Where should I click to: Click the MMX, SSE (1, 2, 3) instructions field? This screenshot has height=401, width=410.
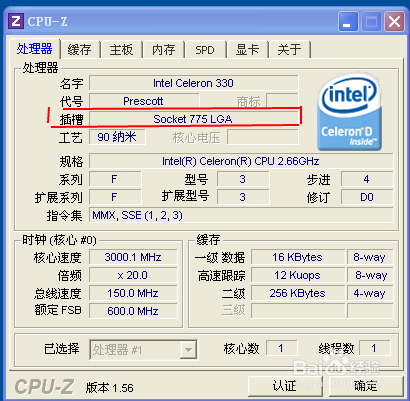241,215
